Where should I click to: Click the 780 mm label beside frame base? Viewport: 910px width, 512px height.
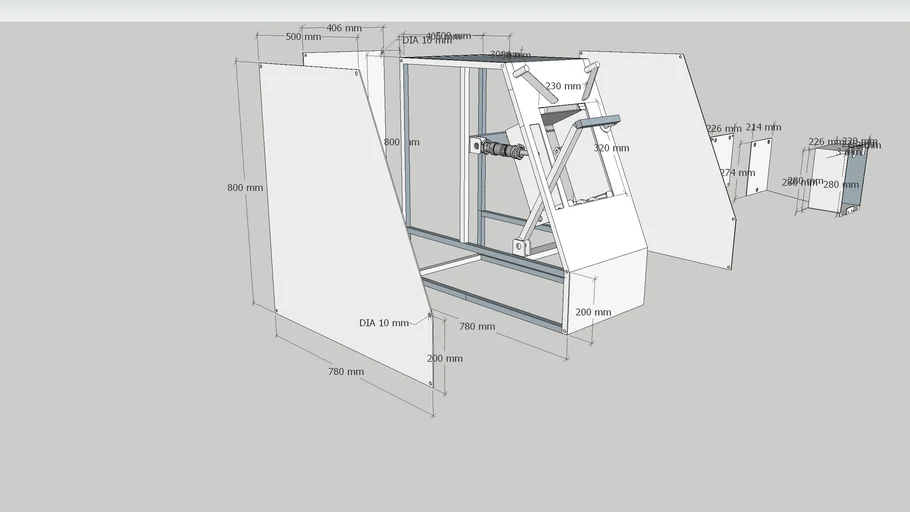(476, 327)
